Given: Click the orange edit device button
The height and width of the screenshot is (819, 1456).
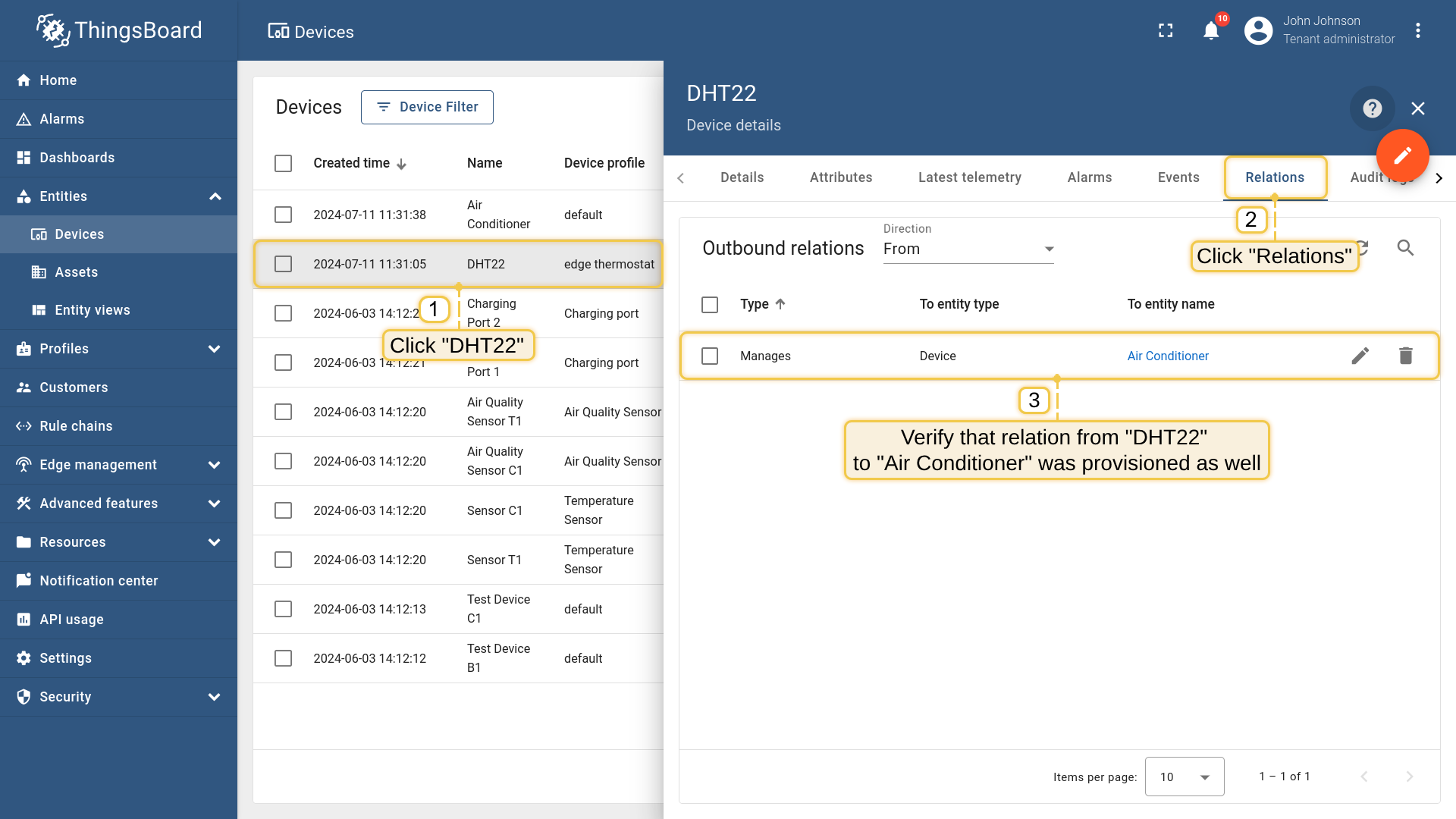Looking at the screenshot, I should (1402, 155).
